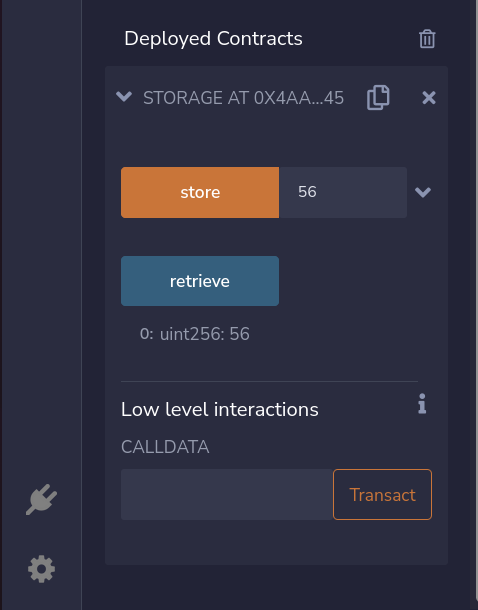Select the CALLDATA label

(x=165, y=447)
